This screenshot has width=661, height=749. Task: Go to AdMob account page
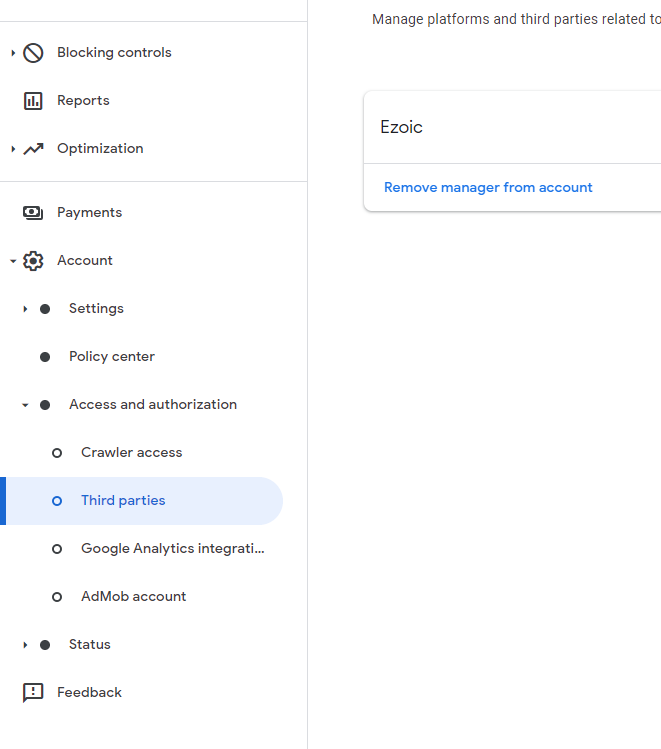click(133, 597)
